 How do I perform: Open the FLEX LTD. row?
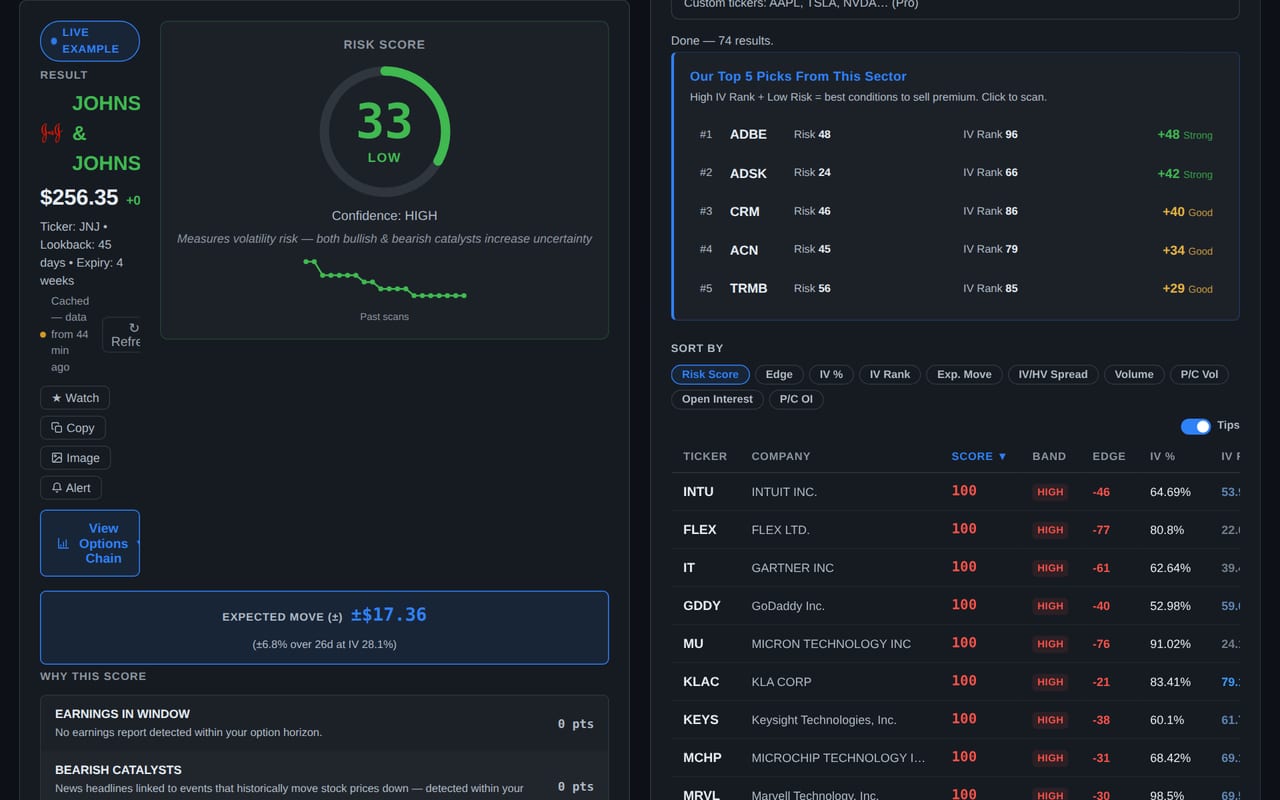tap(955, 530)
